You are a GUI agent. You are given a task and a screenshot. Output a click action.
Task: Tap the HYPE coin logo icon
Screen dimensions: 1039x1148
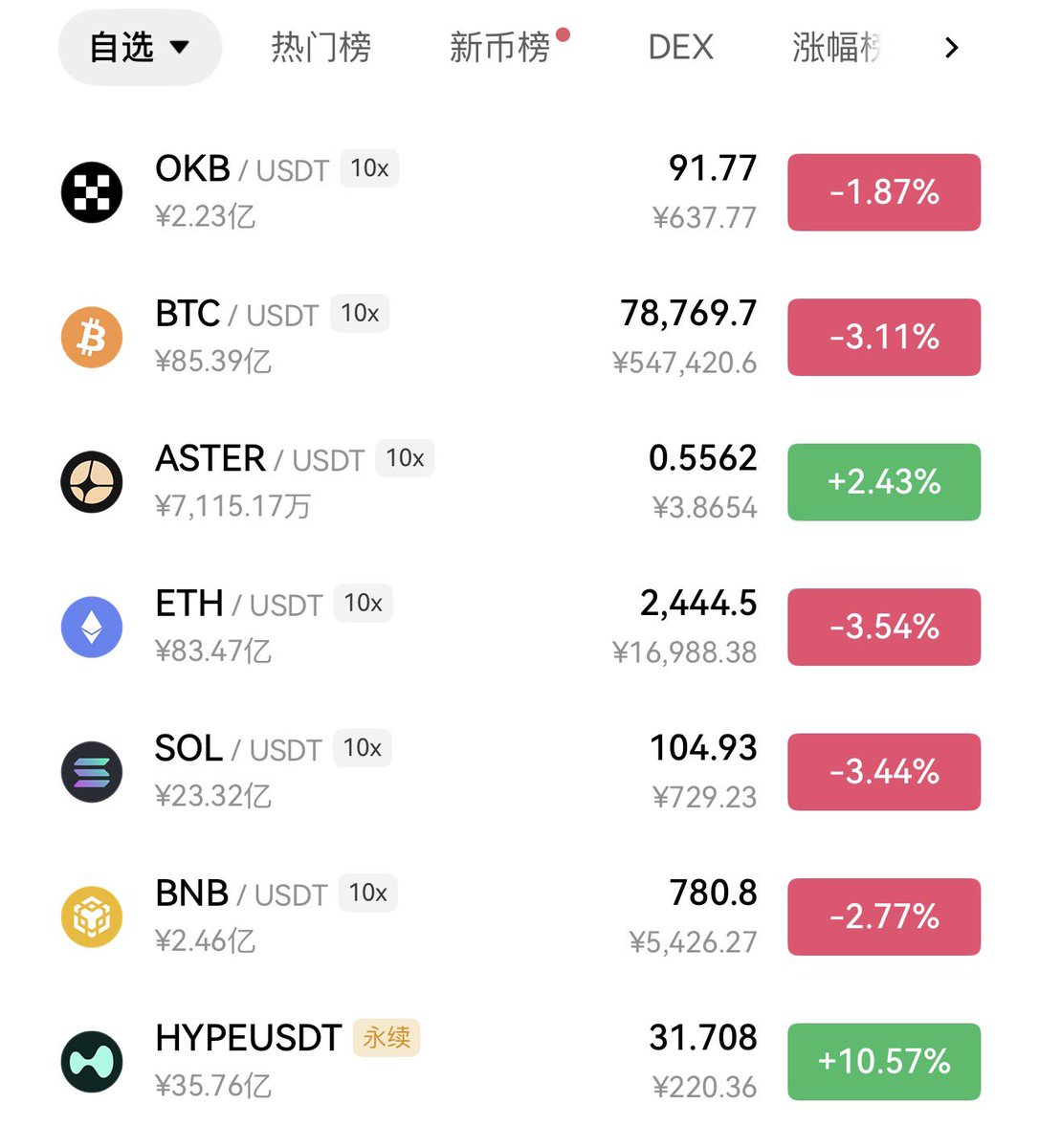pos(92,1062)
